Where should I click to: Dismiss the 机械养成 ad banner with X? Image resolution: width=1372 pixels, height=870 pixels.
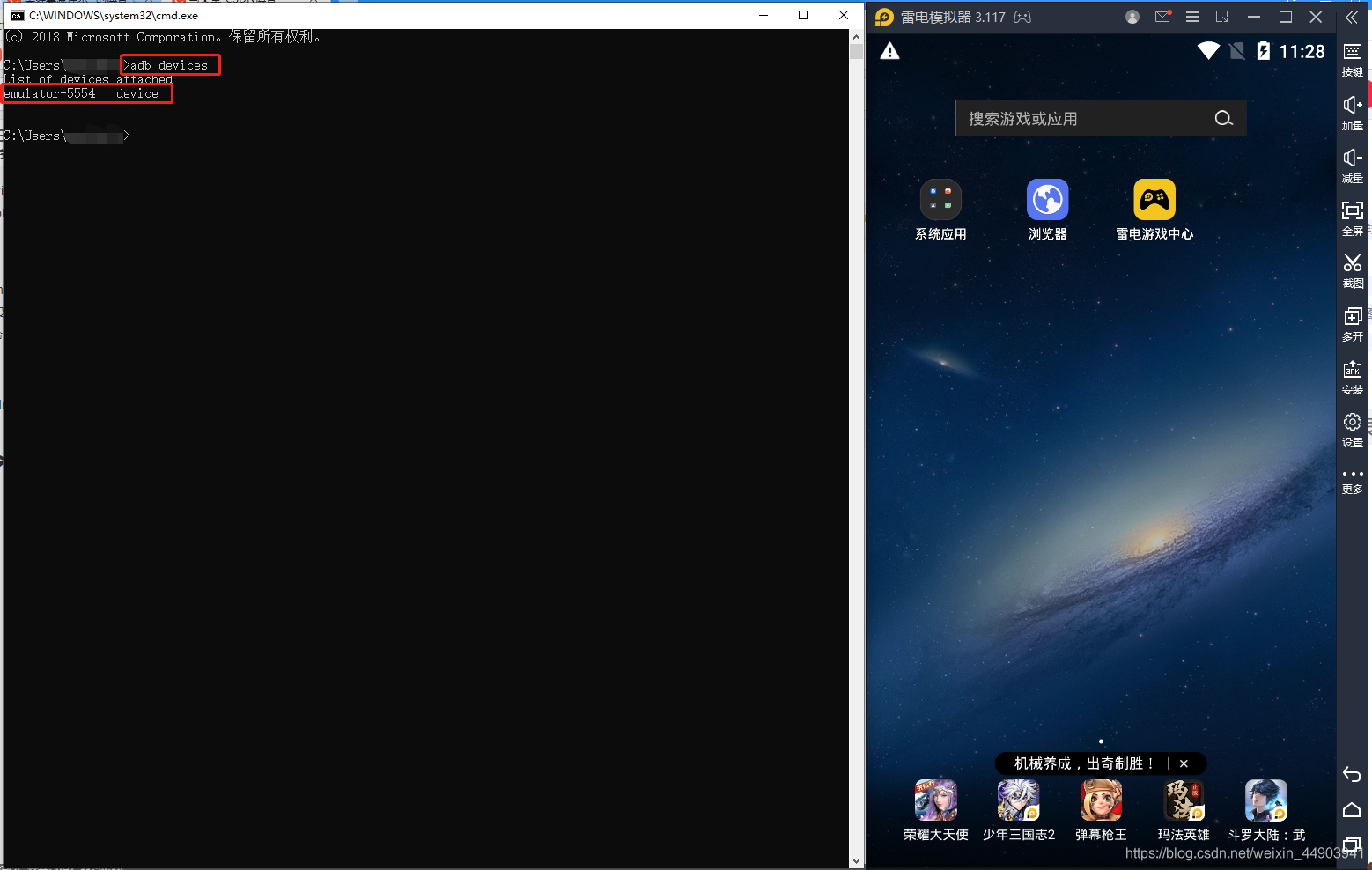[1184, 763]
